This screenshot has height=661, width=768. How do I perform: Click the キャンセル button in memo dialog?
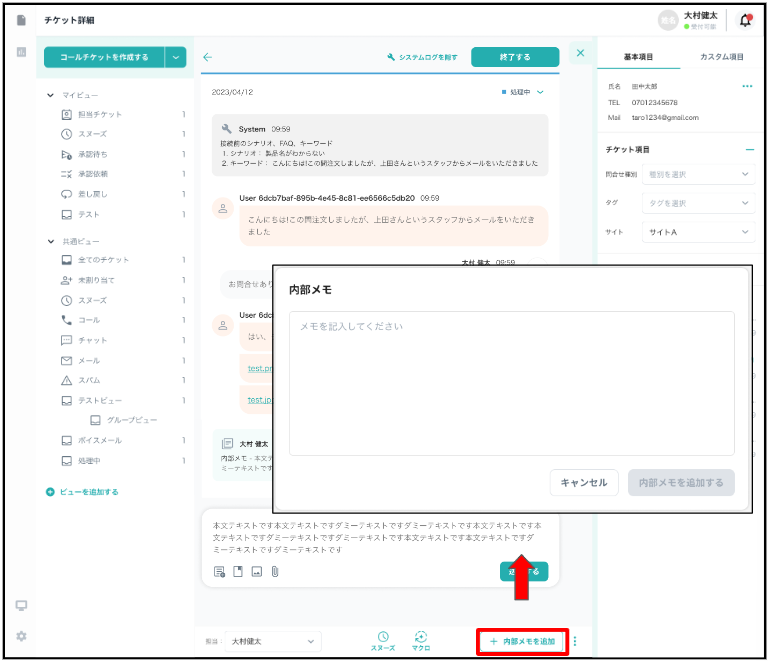click(584, 482)
